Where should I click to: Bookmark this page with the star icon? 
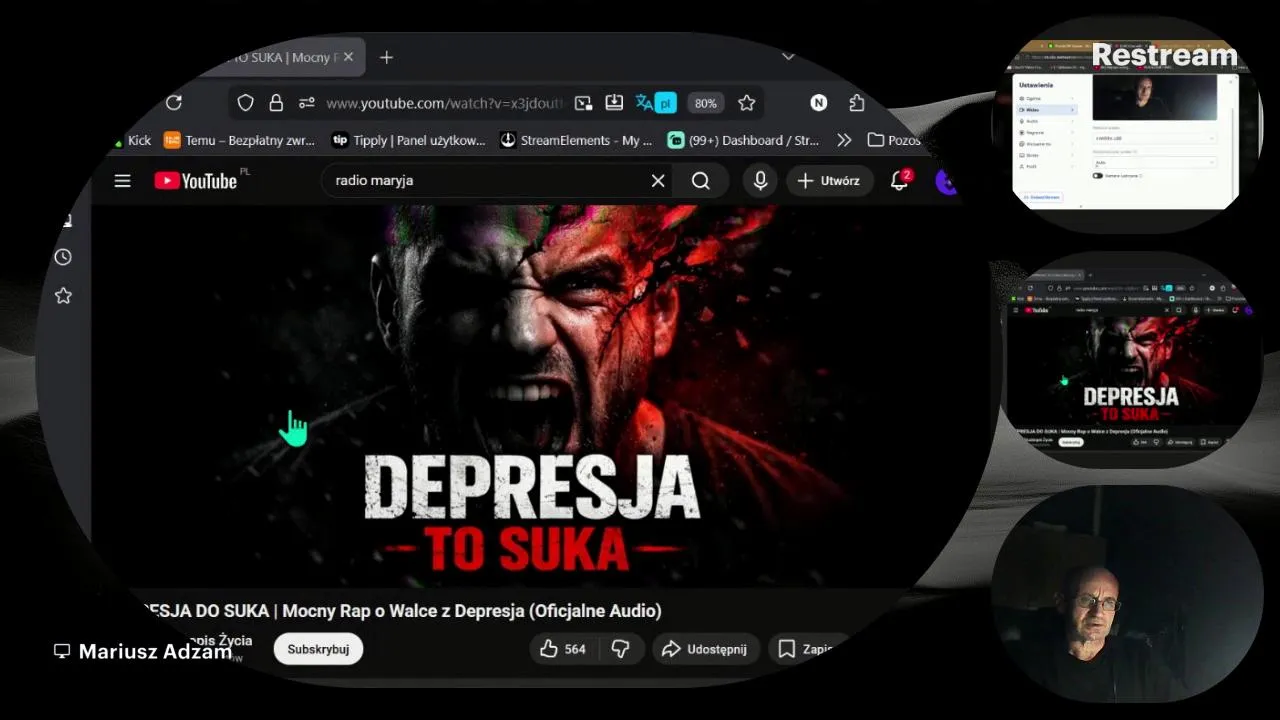pos(746,103)
